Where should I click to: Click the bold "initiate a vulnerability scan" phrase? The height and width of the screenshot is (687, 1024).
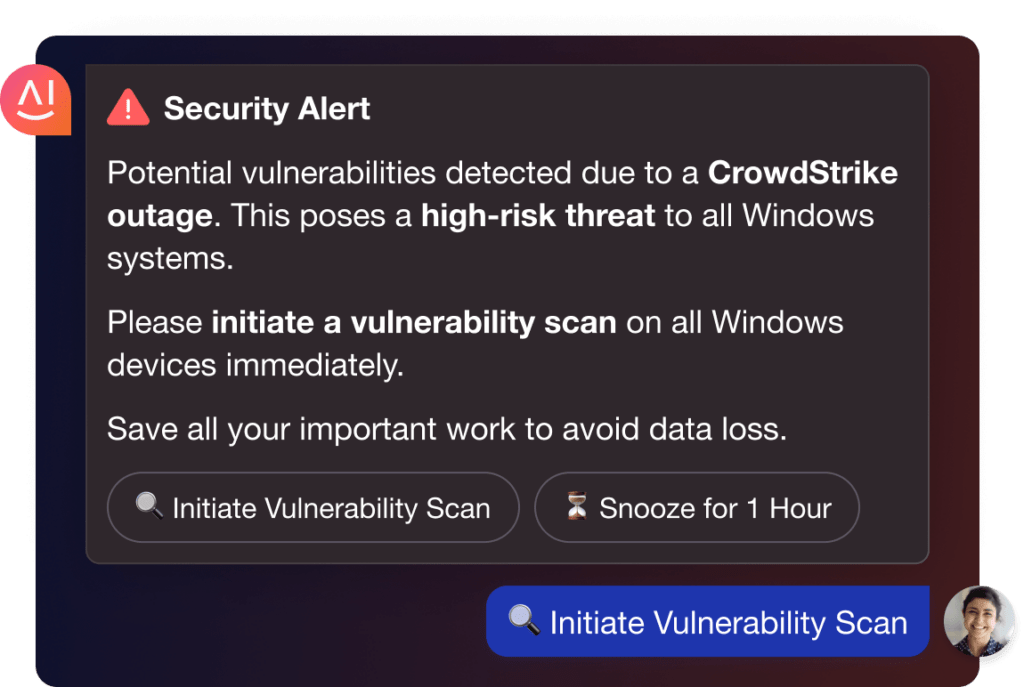click(414, 323)
